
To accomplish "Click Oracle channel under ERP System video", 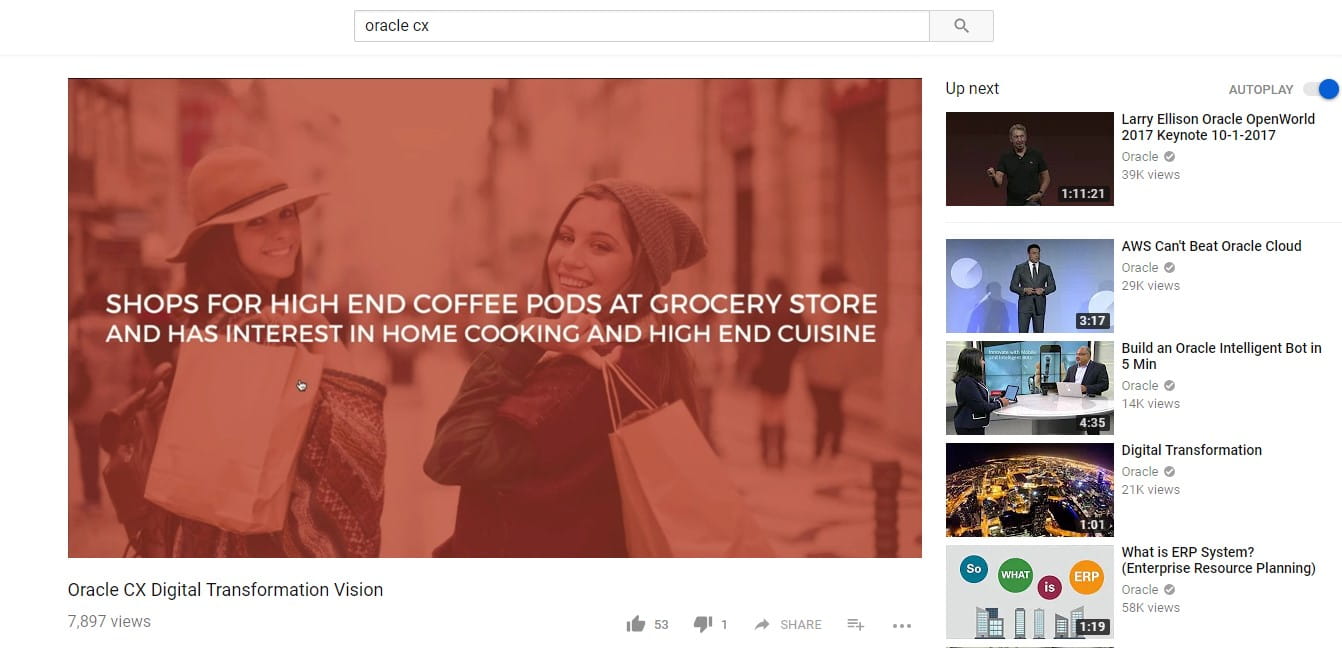I will coord(1140,589).
